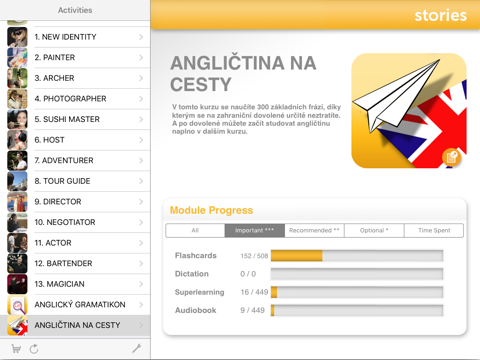This screenshot has height=360, width=480.
Task: Select the Painter lesson thumbnail
Action: [17, 58]
